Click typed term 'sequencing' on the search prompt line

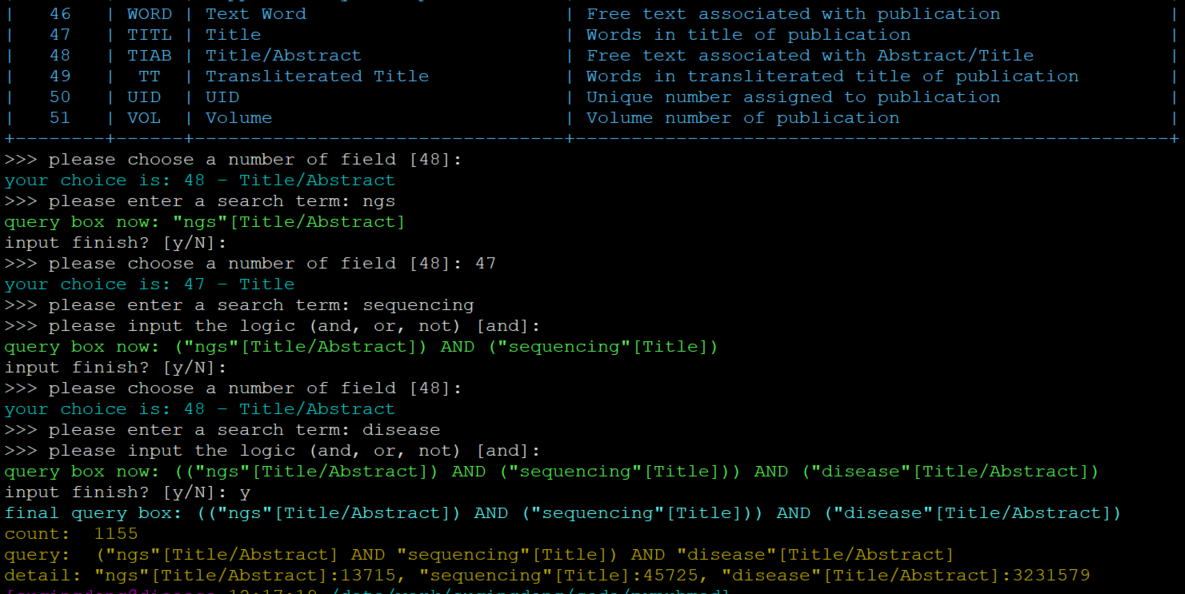coord(418,305)
